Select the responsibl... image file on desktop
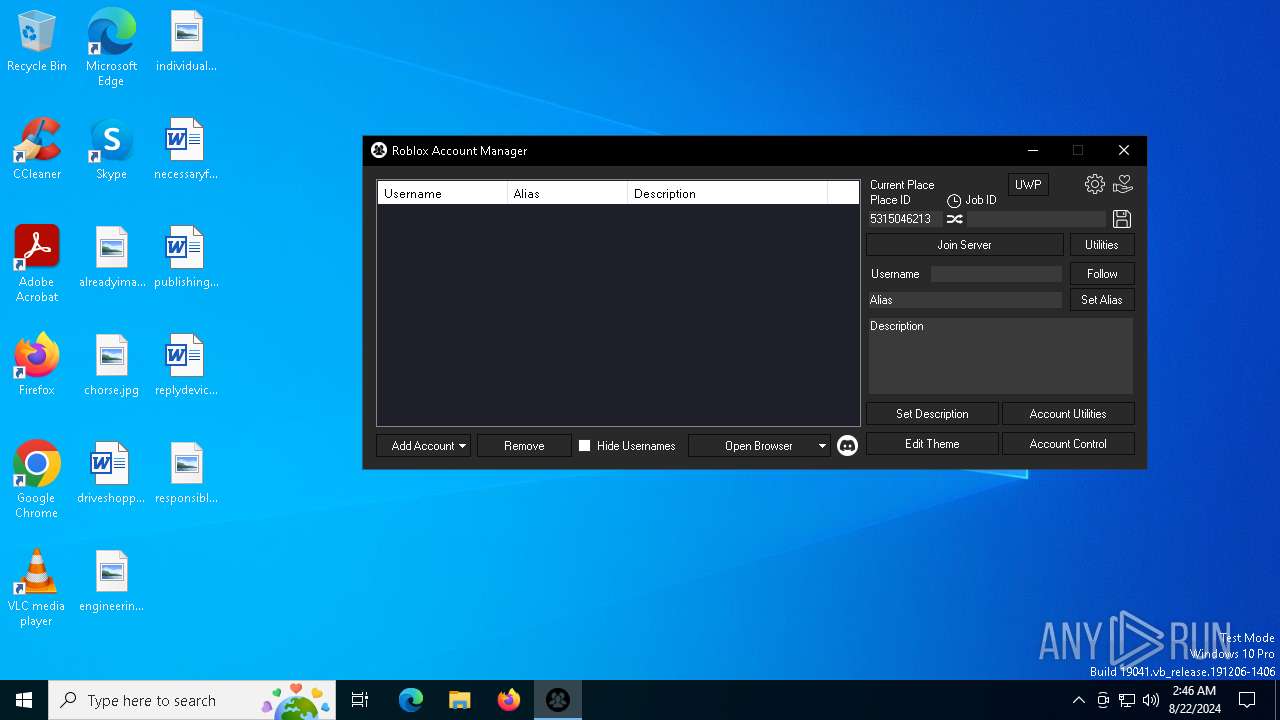This screenshot has width=1280, height=720. 186,474
